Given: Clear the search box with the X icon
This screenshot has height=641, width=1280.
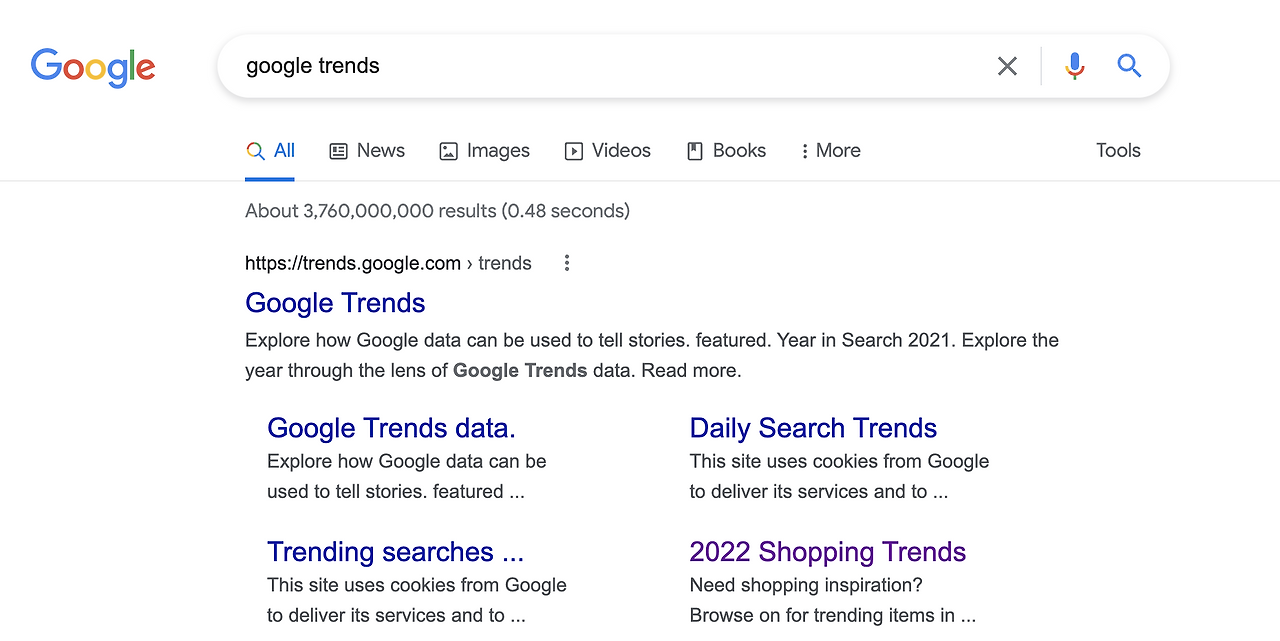Looking at the screenshot, I should coord(1007,66).
